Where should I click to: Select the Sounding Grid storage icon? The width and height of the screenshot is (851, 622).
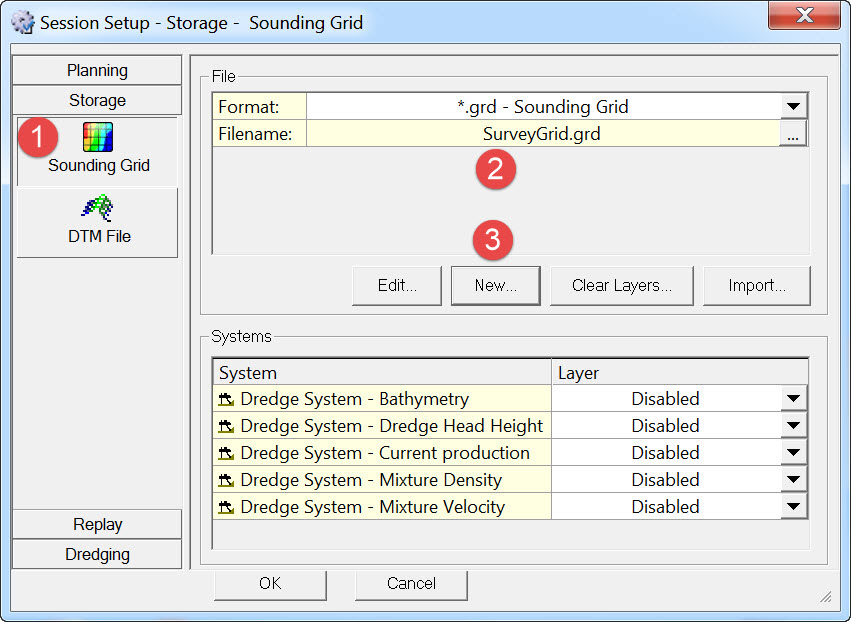[97, 138]
